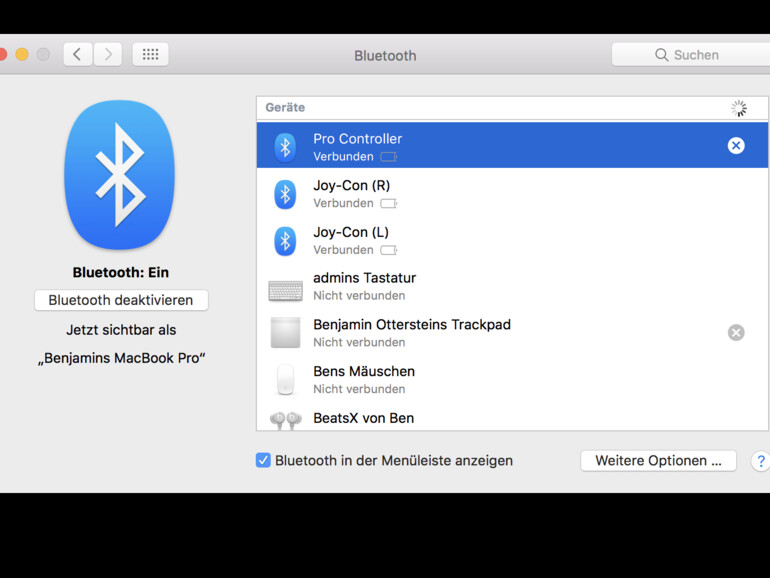The height and width of the screenshot is (578, 770).
Task: Select Benjamin Ottersteins Trackpad name
Action: coord(412,325)
